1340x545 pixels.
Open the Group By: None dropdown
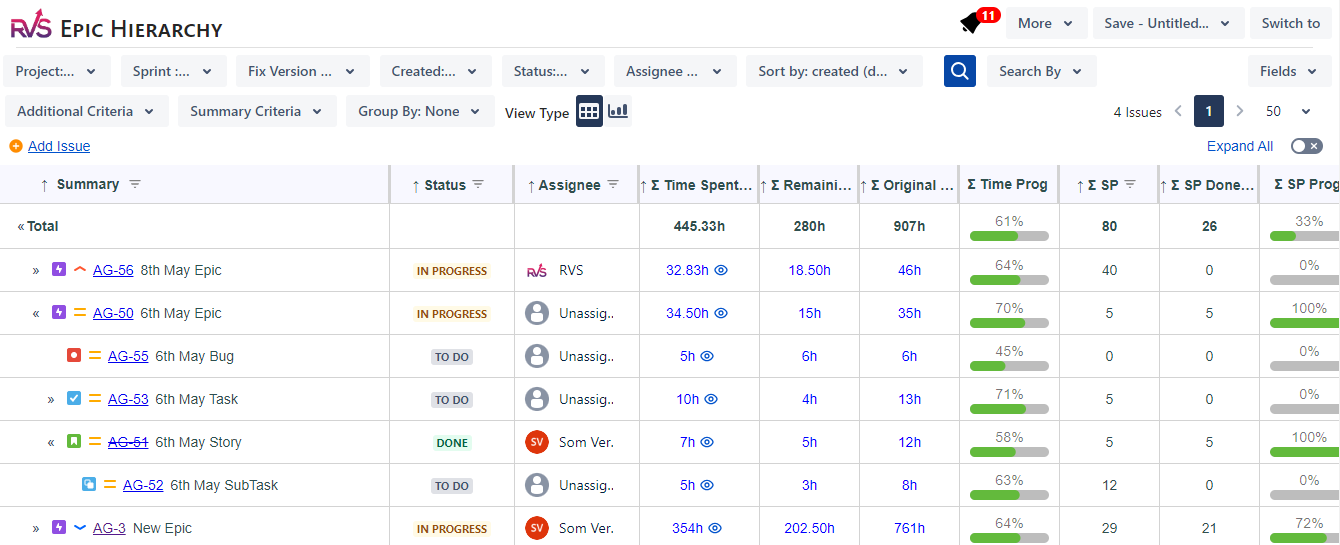pyautogui.click(x=420, y=111)
